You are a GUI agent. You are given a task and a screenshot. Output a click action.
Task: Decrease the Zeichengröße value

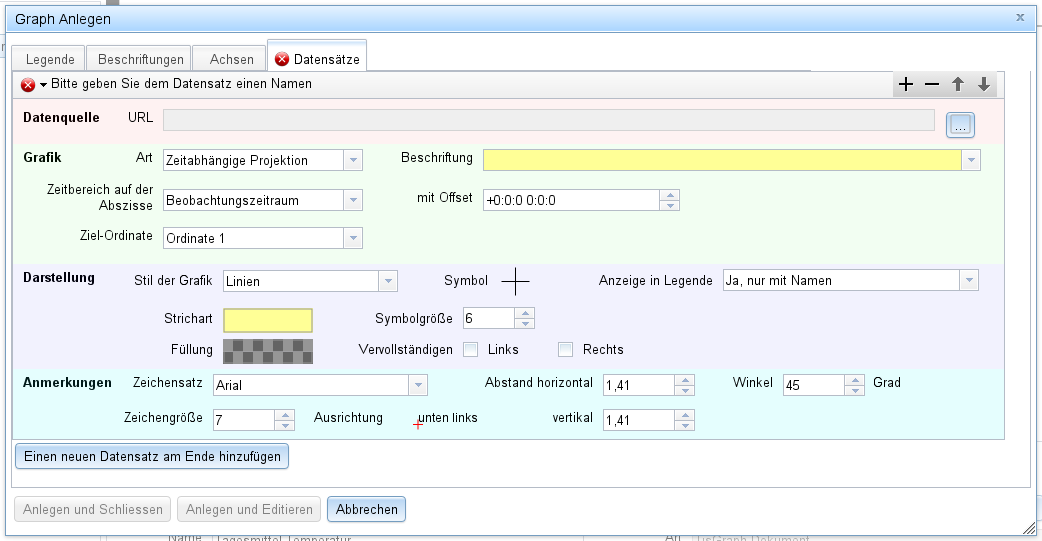point(285,425)
